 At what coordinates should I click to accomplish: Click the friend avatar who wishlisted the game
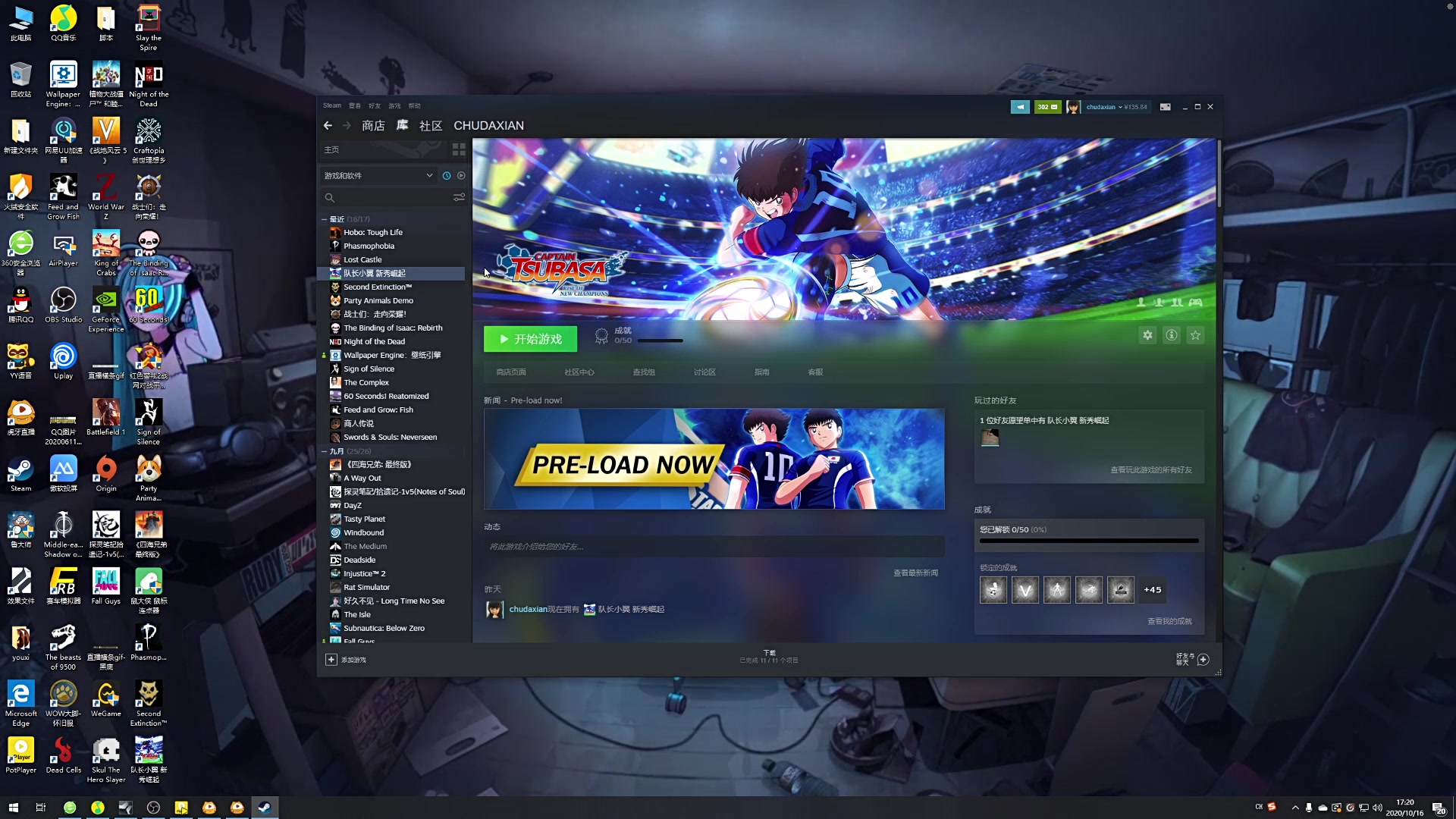(x=990, y=438)
